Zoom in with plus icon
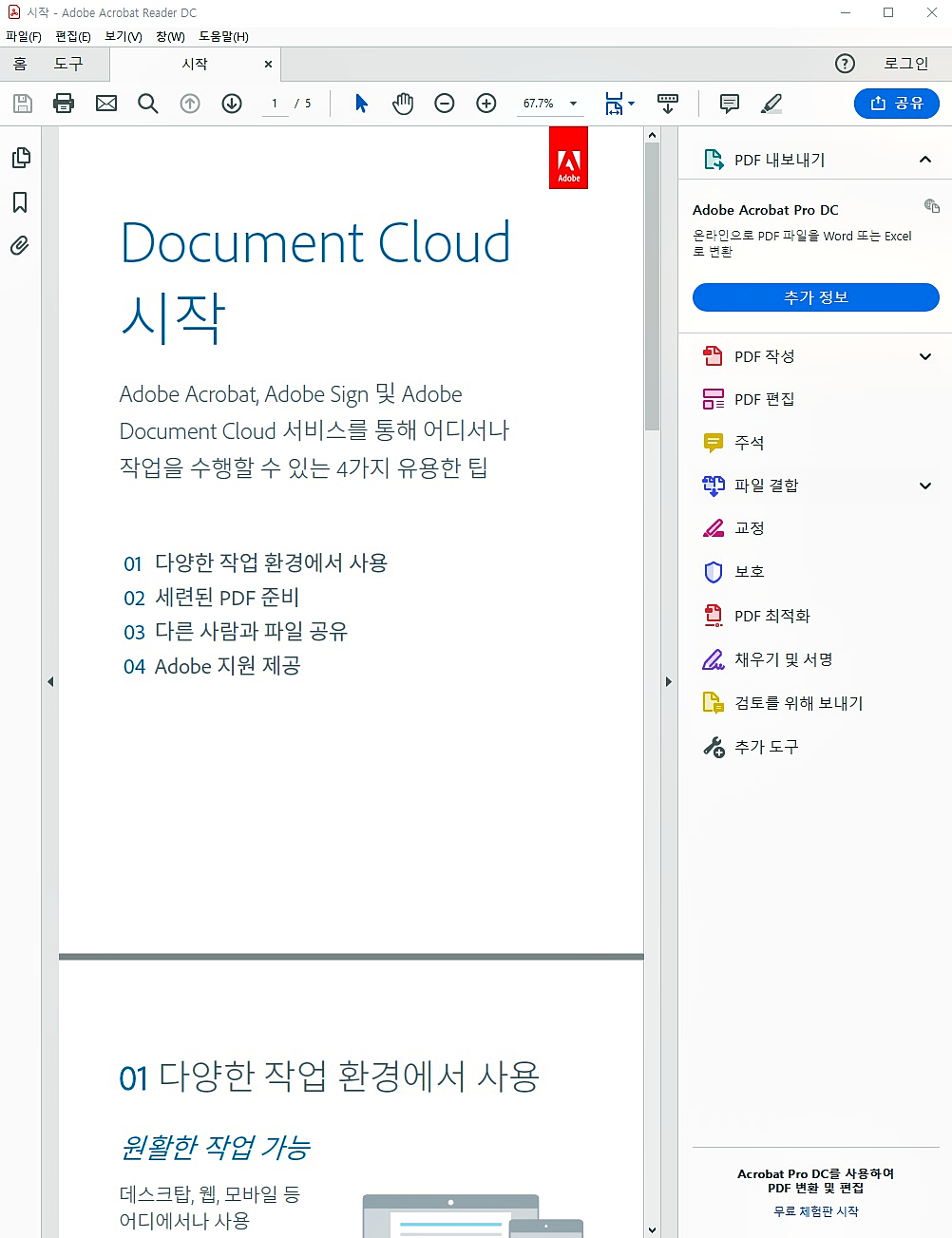Viewport: 952px width, 1238px height. 486,104
